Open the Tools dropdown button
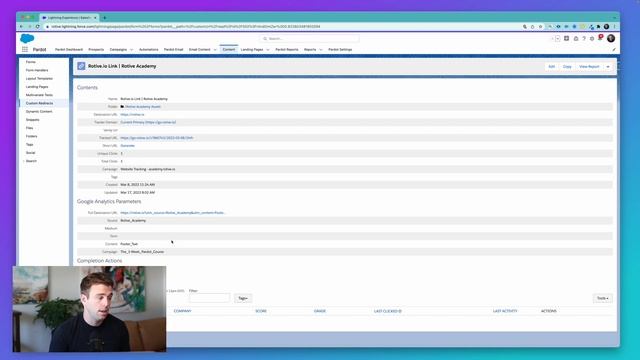This screenshot has width=640, height=360. pos(602,298)
